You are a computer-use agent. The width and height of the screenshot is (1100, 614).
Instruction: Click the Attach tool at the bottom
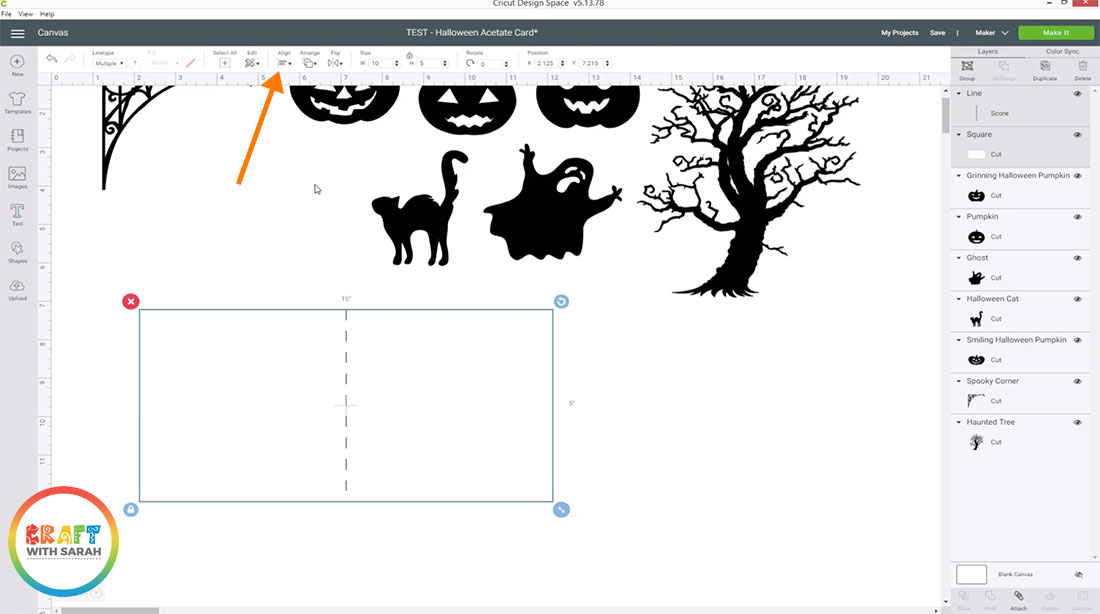point(1019,599)
